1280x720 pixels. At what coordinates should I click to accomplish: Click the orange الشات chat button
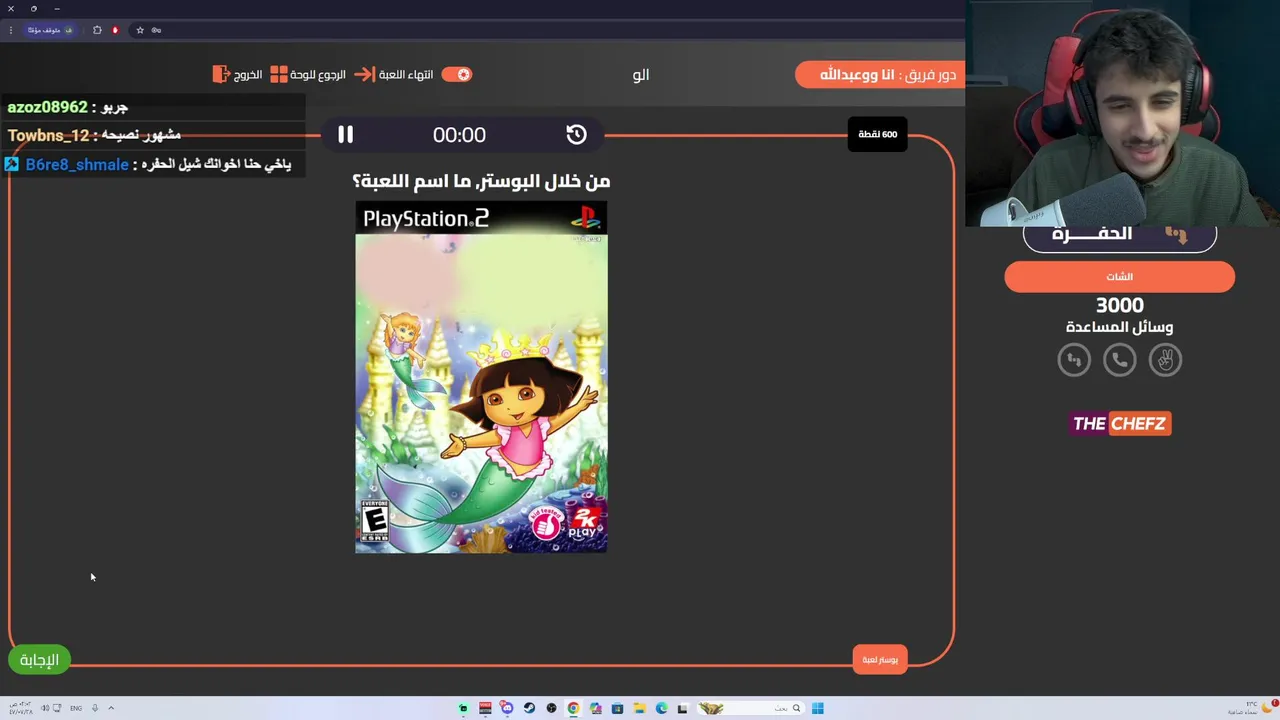(x=1119, y=276)
